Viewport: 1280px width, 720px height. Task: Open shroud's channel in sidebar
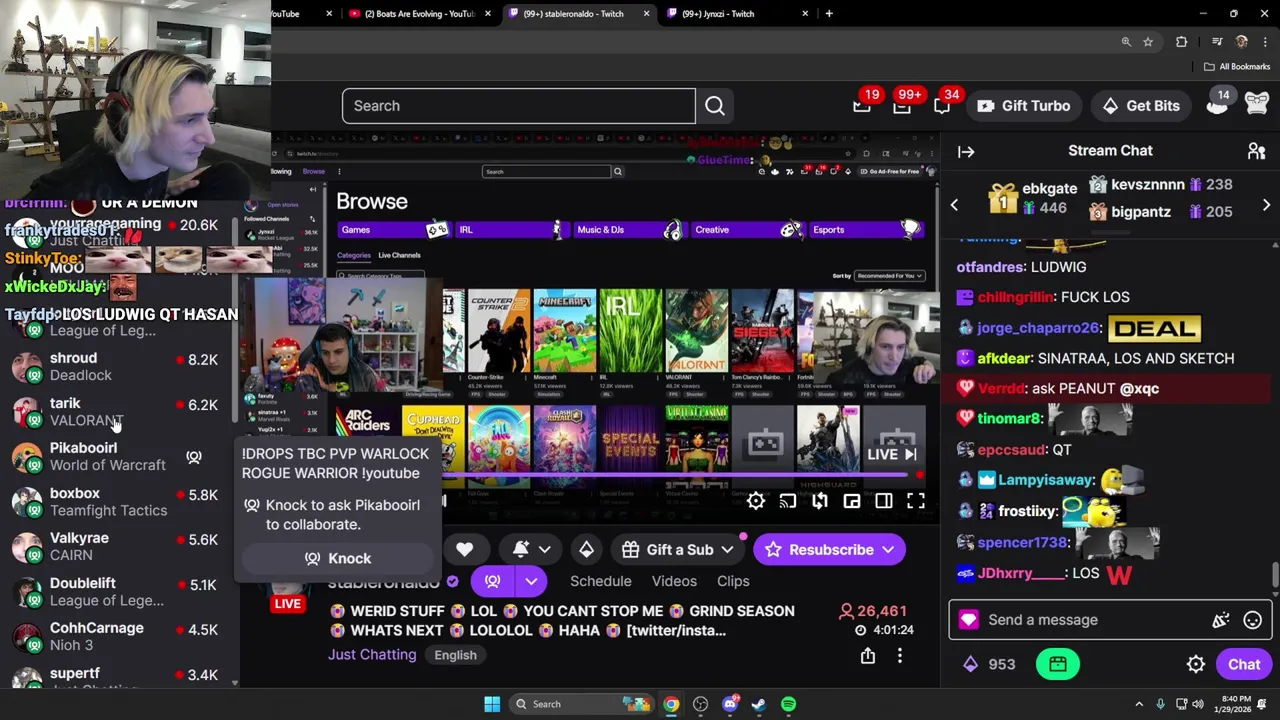coord(120,366)
